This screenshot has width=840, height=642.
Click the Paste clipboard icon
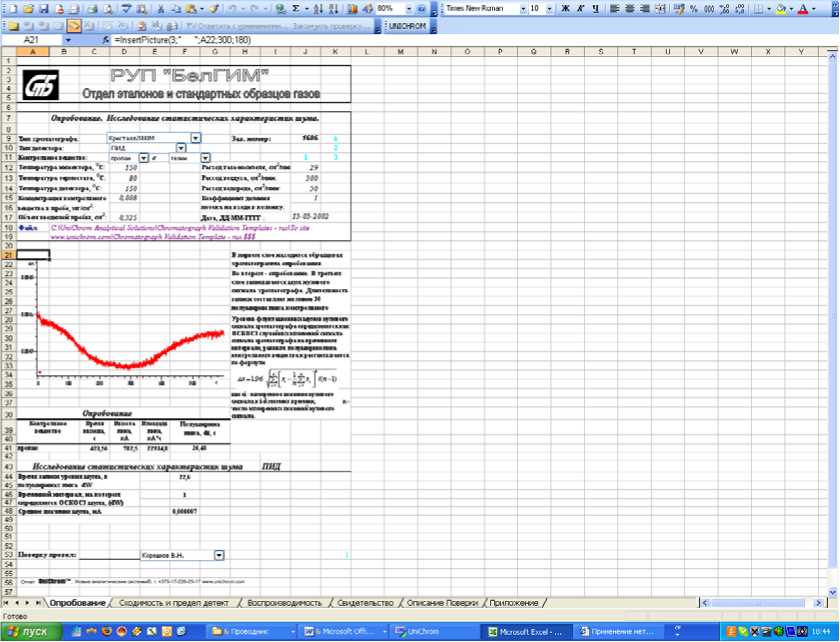click(x=190, y=9)
